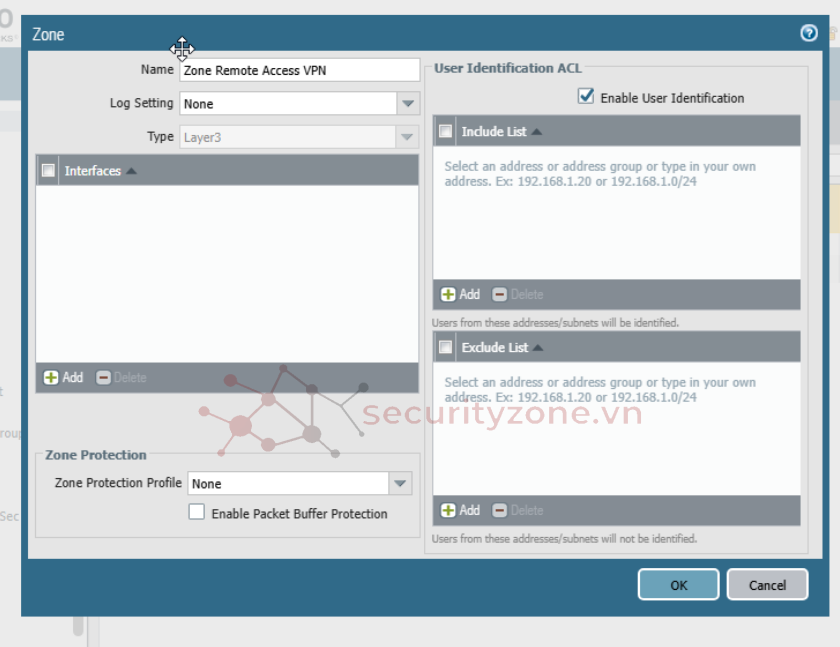Enable Packet Buffer Protection checkbox
Screen dimensions: 840x647
coord(197,512)
